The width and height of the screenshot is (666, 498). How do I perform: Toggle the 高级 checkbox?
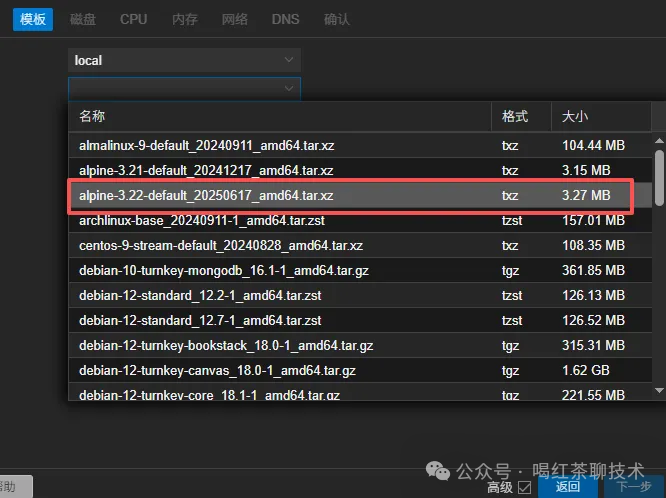pos(525,487)
